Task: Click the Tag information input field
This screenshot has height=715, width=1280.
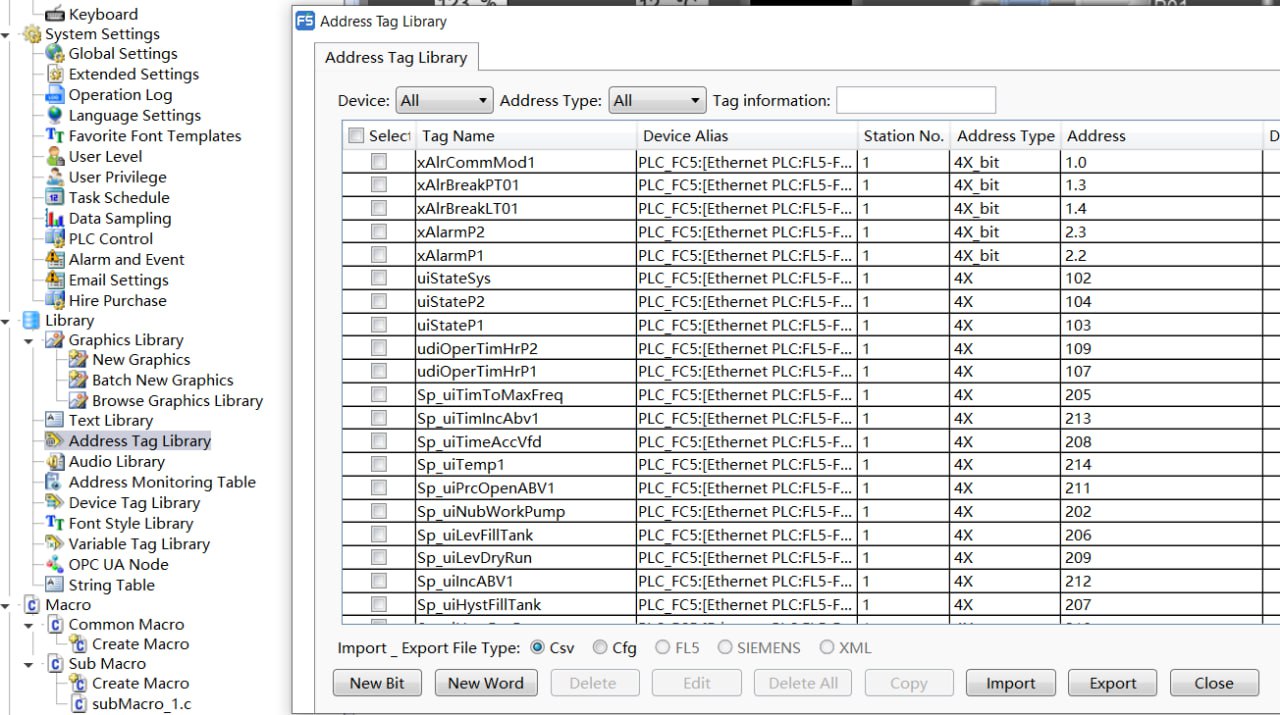Action: tap(915, 101)
